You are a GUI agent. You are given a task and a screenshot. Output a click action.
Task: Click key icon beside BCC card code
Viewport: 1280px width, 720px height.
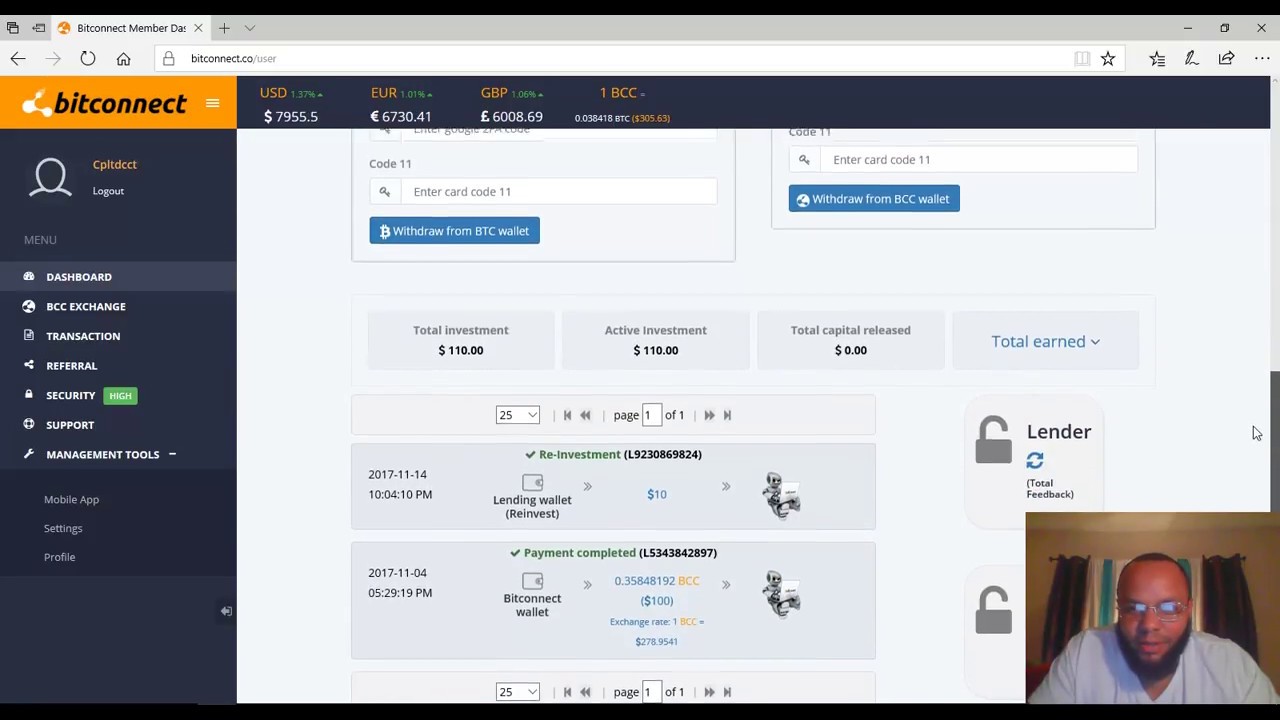(x=804, y=159)
